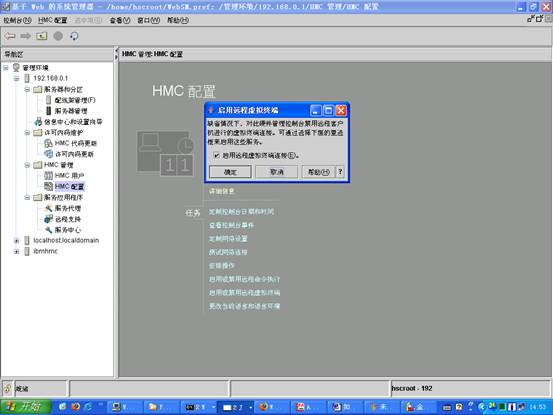Toggle the 启用远程虚拟终端连接 checkbox
This screenshot has width=553, height=415.
coord(217,155)
